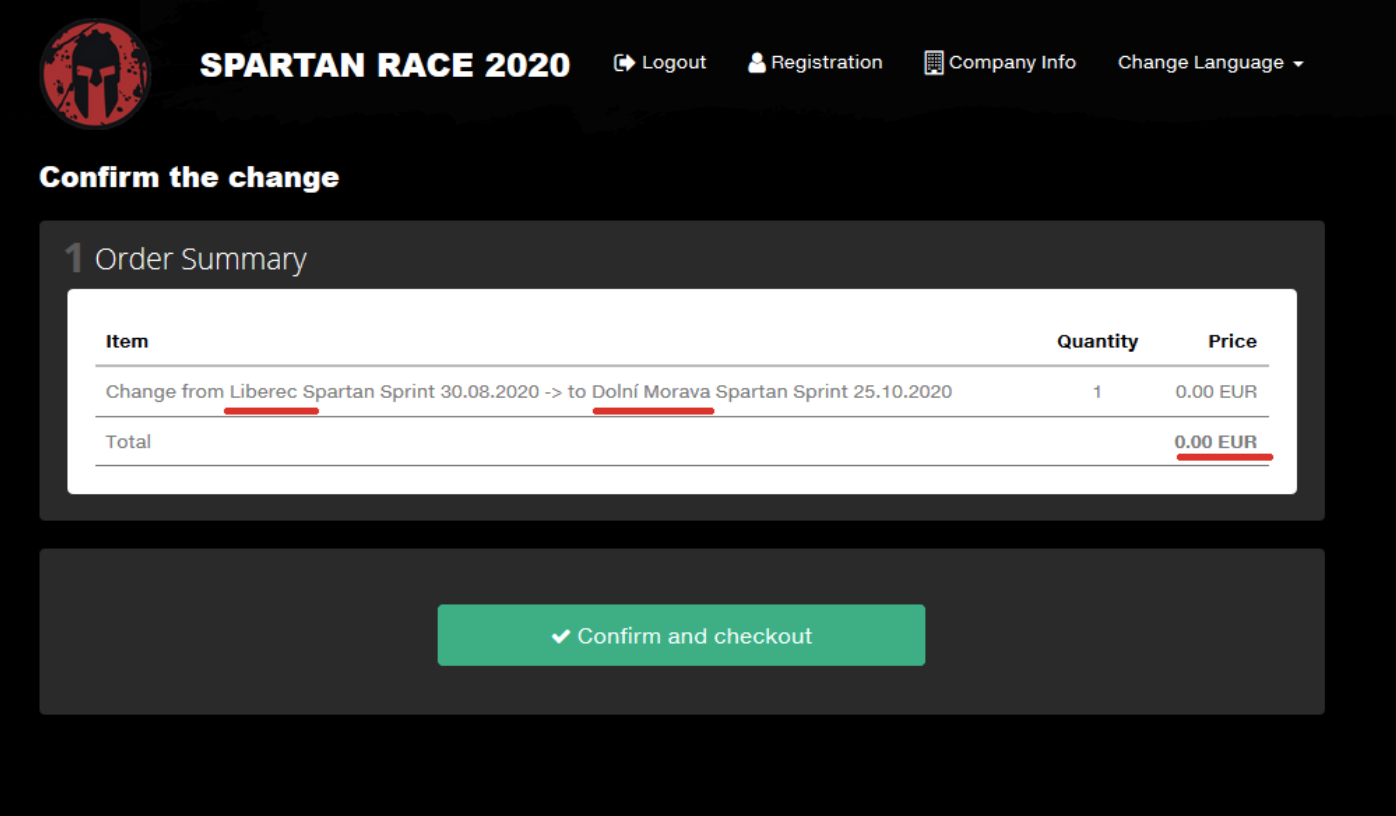Click the Item column header
This screenshot has height=816, width=1396.
[x=127, y=341]
